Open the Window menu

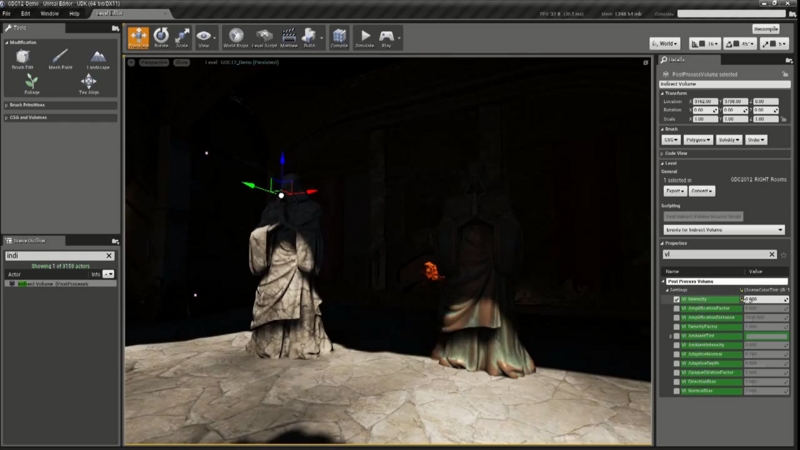click(x=49, y=14)
